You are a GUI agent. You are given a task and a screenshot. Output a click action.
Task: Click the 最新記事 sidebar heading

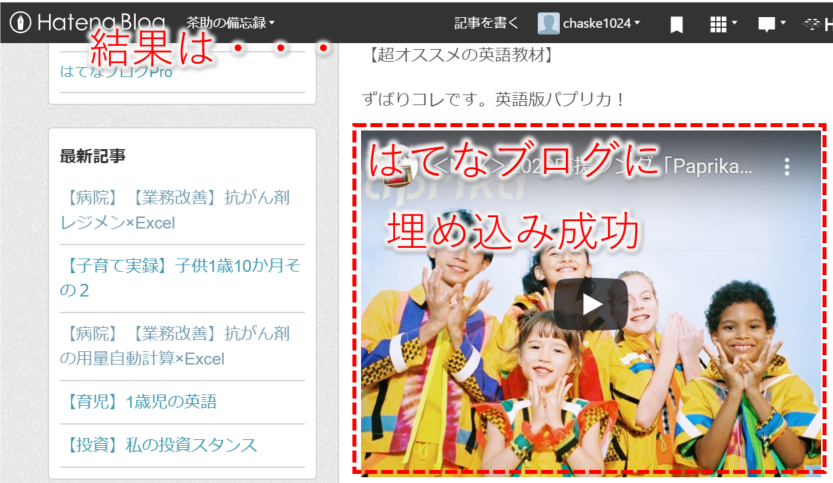pyautogui.click(x=92, y=156)
